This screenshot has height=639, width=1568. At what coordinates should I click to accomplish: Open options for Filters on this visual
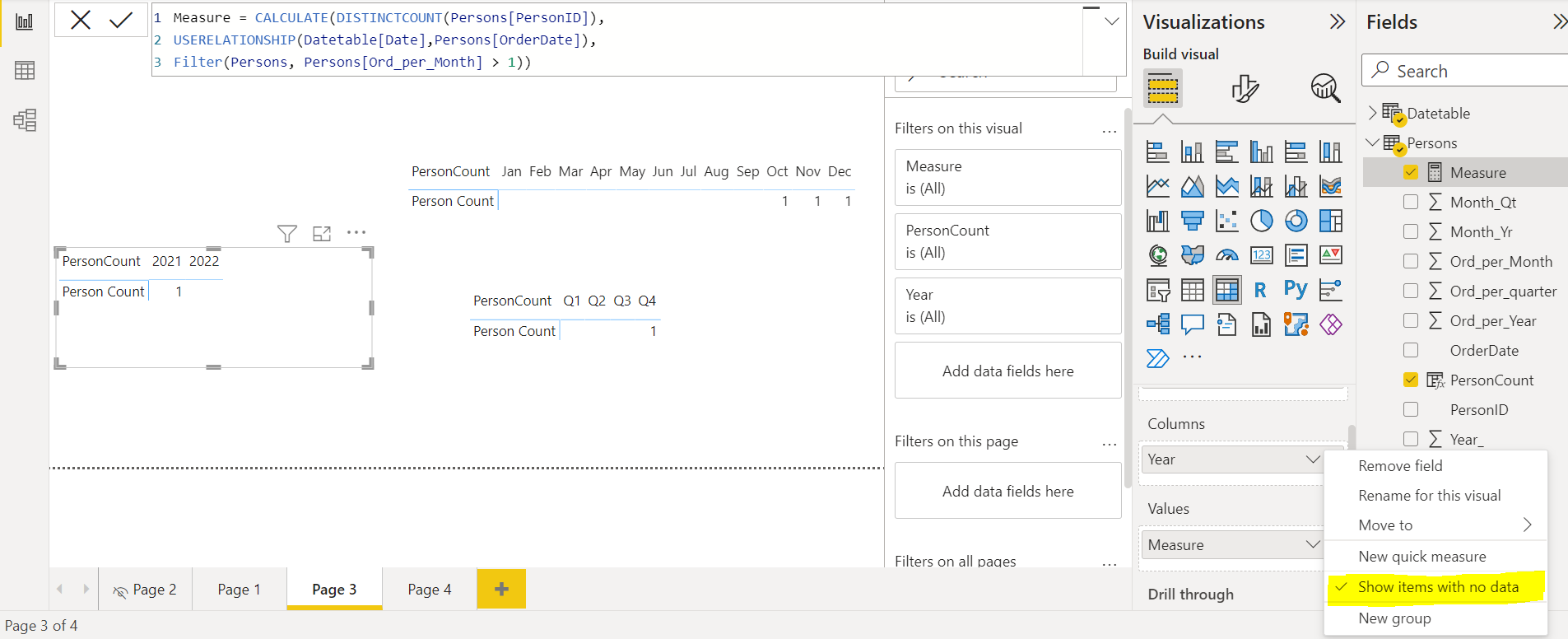pyautogui.click(x=1110, y=130)
